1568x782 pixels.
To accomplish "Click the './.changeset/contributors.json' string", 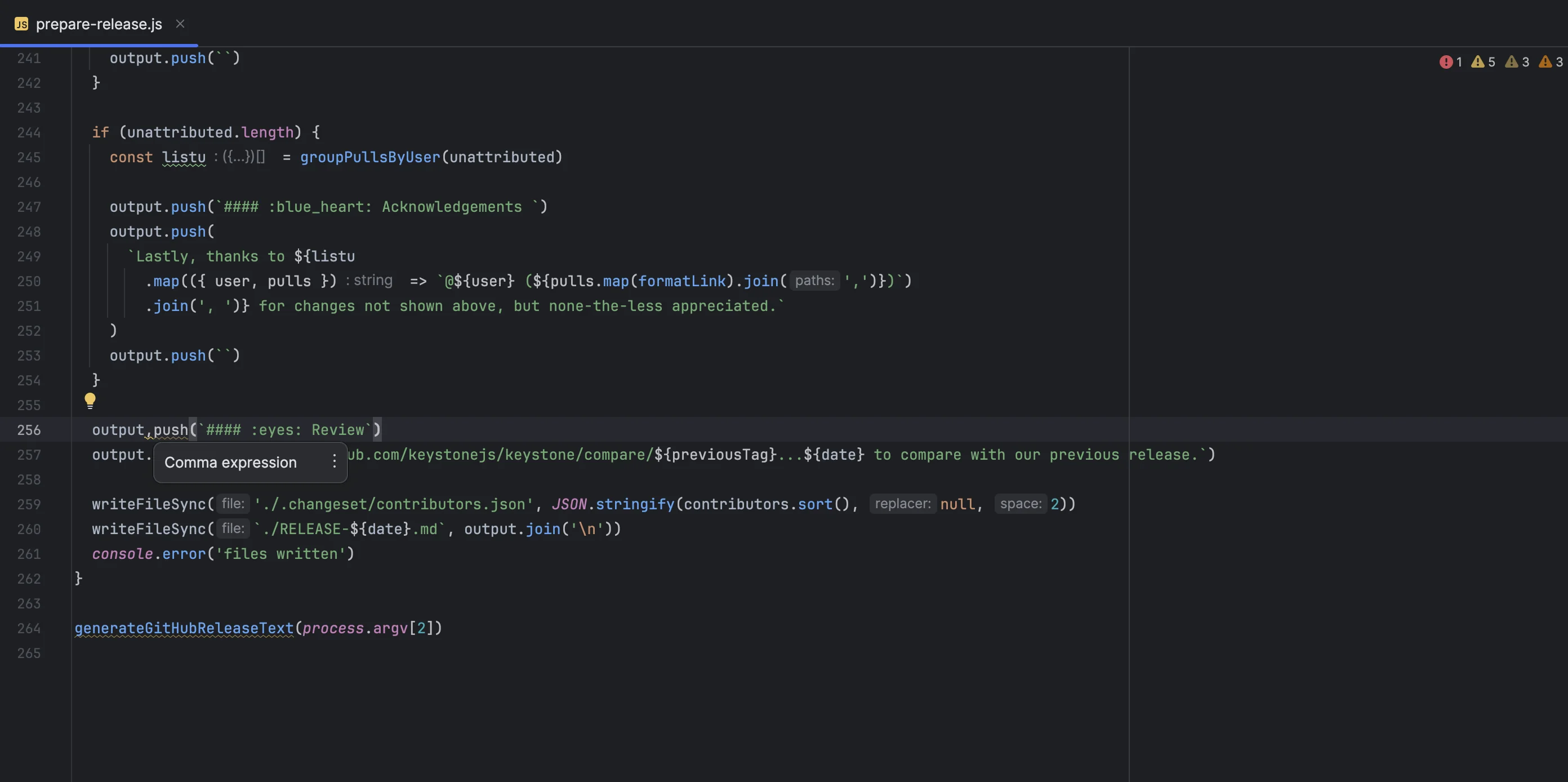I will 393,504.
